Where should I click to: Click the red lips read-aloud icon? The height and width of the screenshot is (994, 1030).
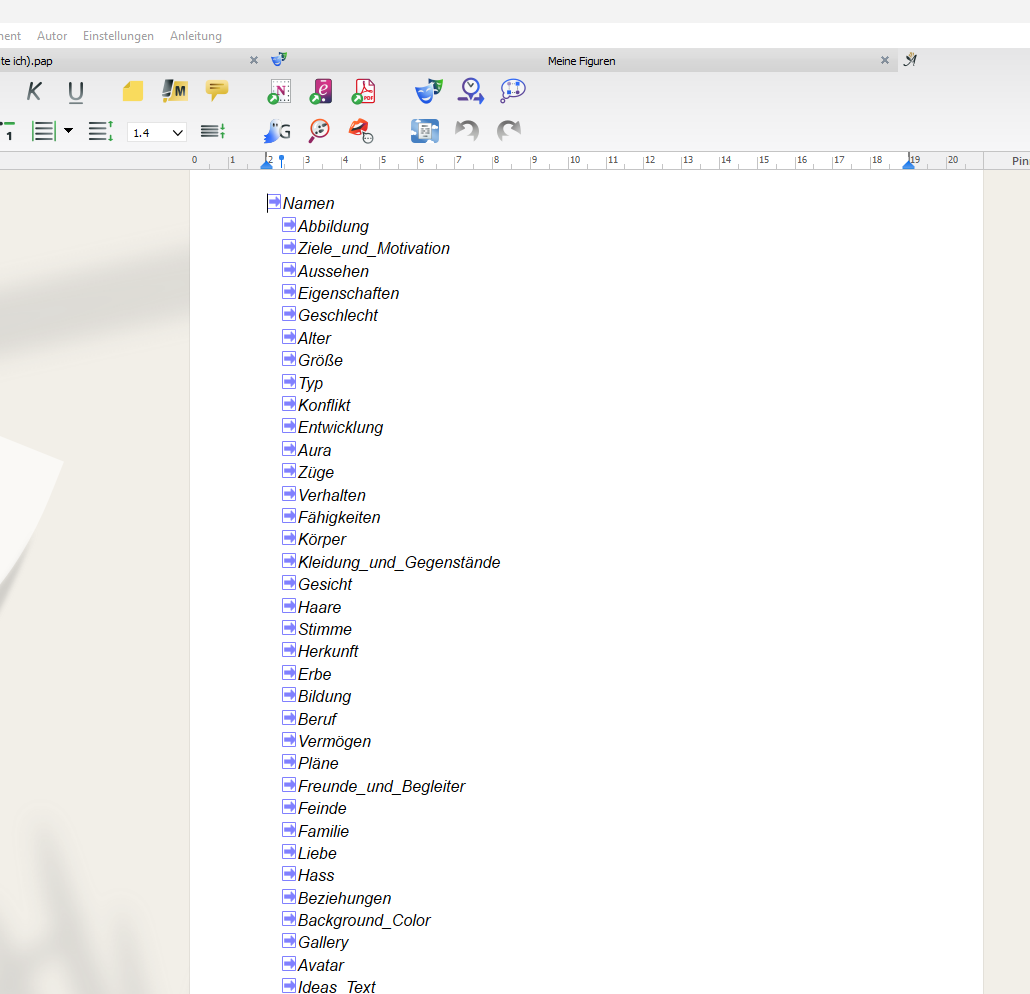point(361,130)
